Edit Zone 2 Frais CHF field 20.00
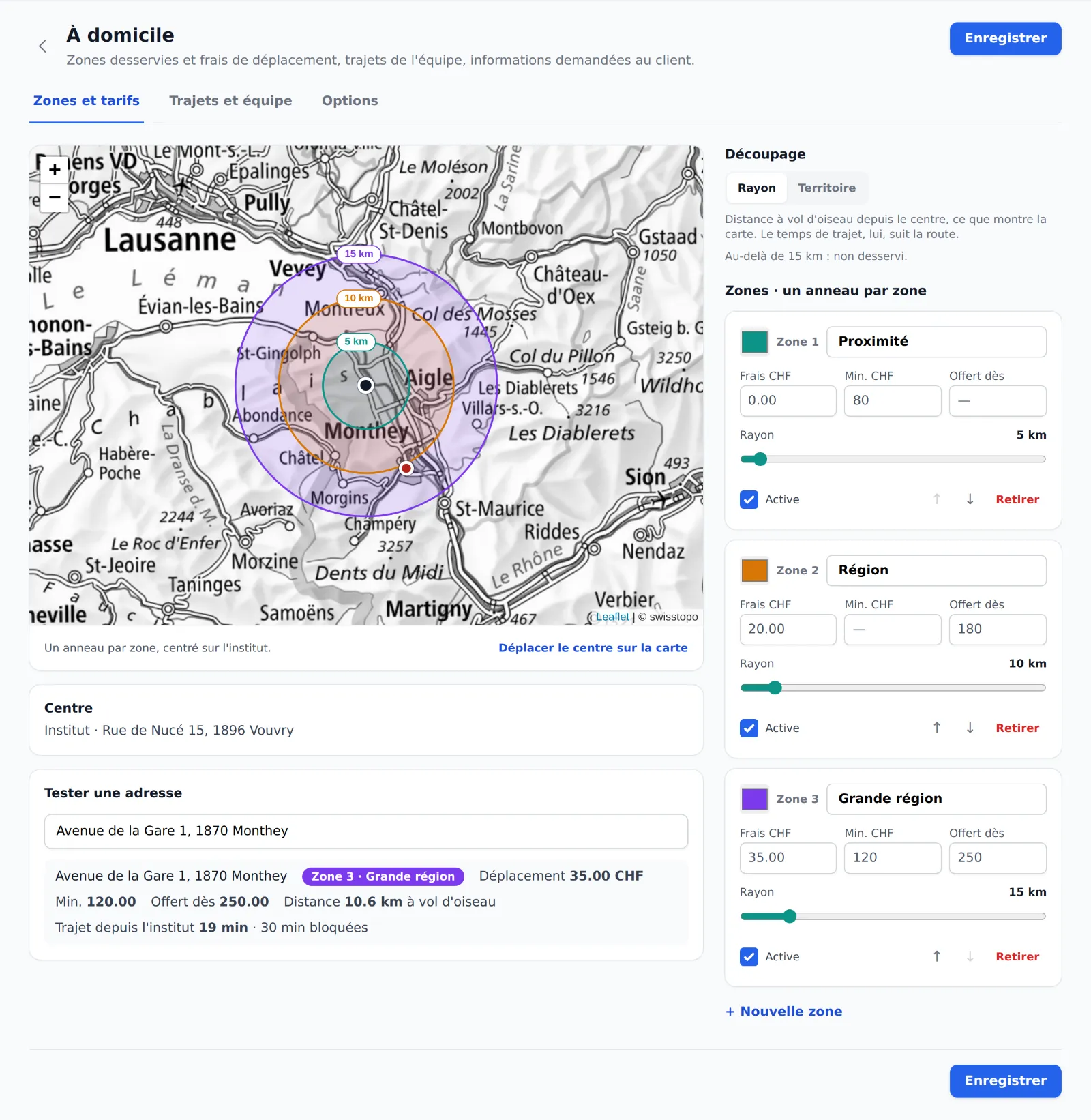Screen dimensions: 1091x1120 (x=788, y=629)
